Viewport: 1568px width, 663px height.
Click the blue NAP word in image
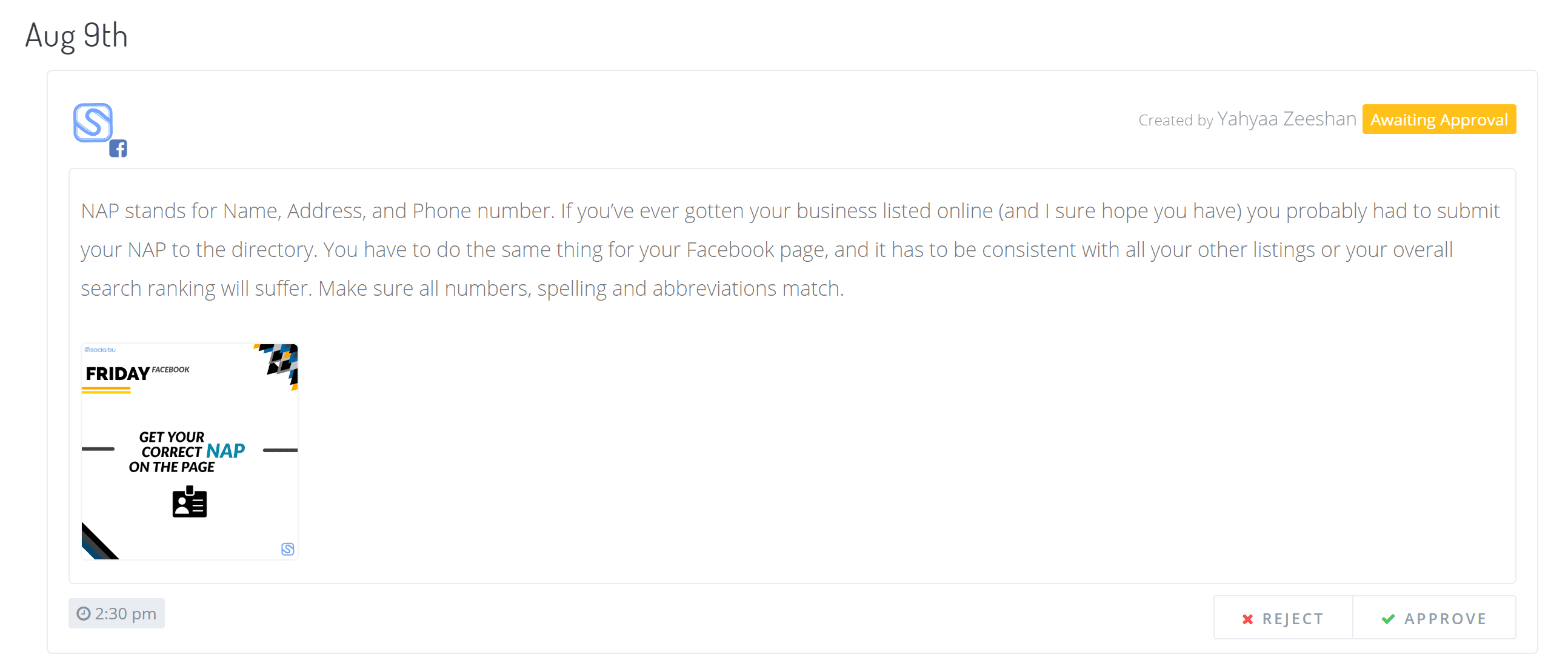(225, 451)
